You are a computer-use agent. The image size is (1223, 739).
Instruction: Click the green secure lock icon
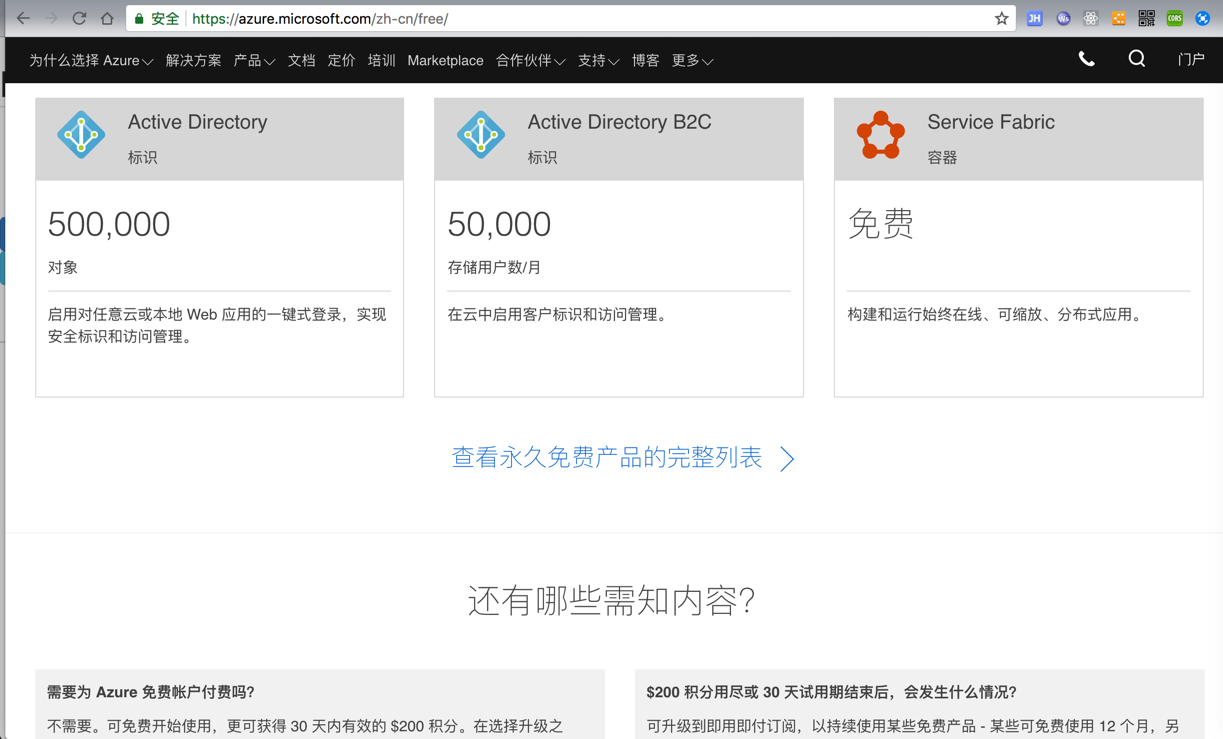tap(139, 19)
